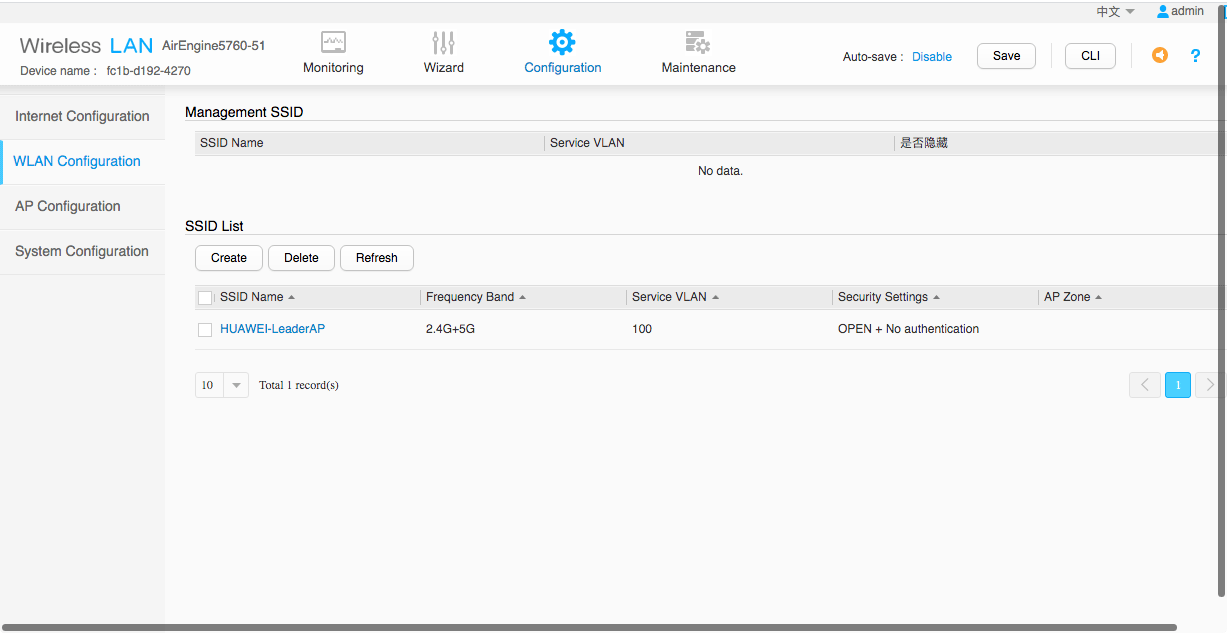
Task: Open help via the question mark icon
Action: pyautogui.click(x=1195, y=56)
